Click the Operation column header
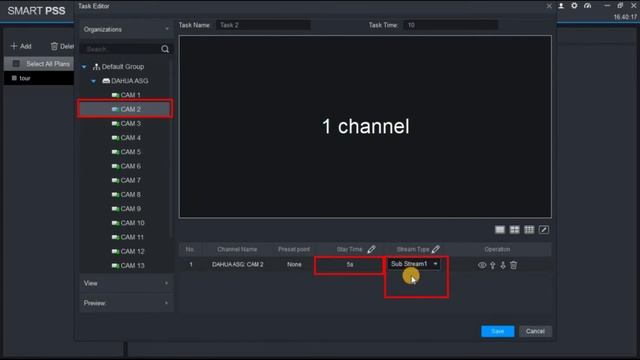 pyautogui.click(x=497, y=249)
